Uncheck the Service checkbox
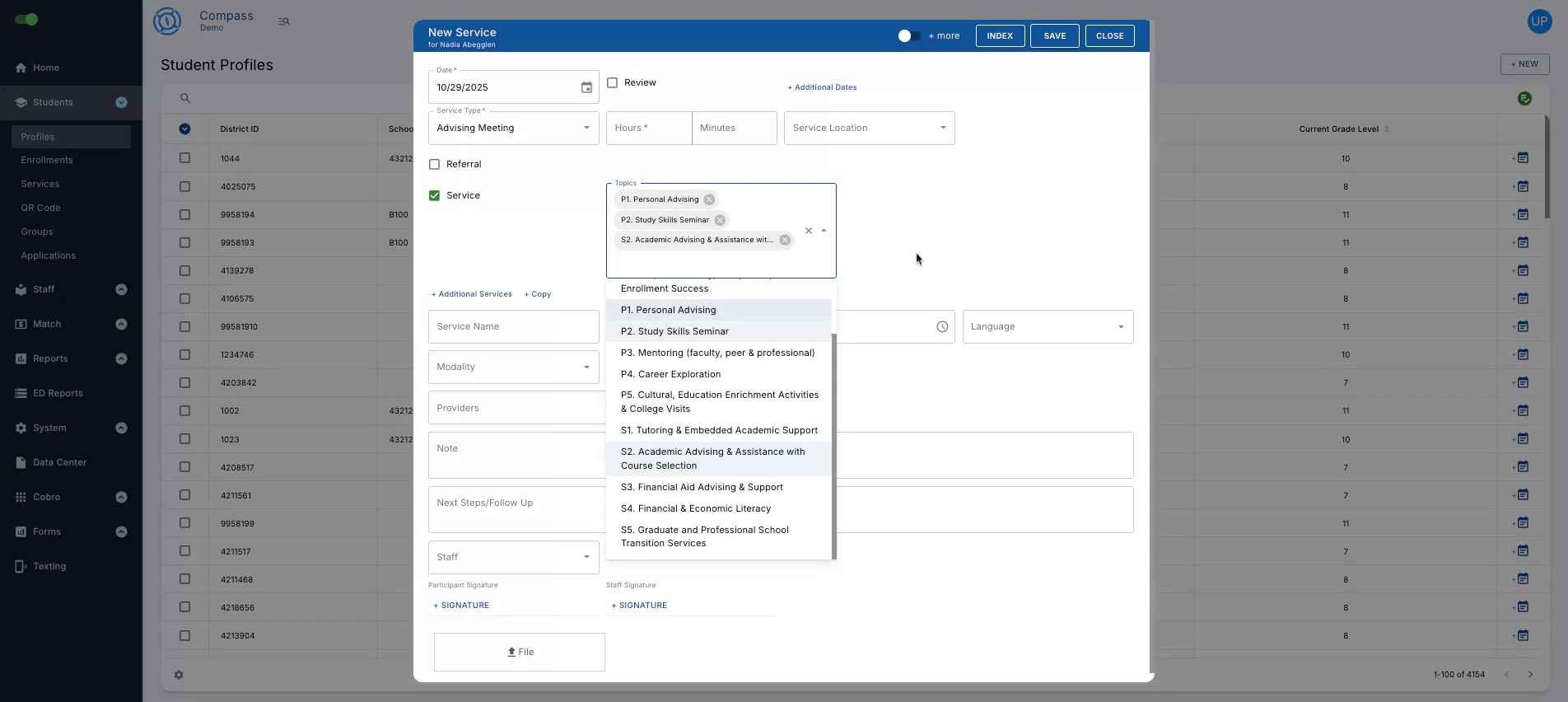The height and width of the screenshot is (702, 1568). tap(435, 196)
